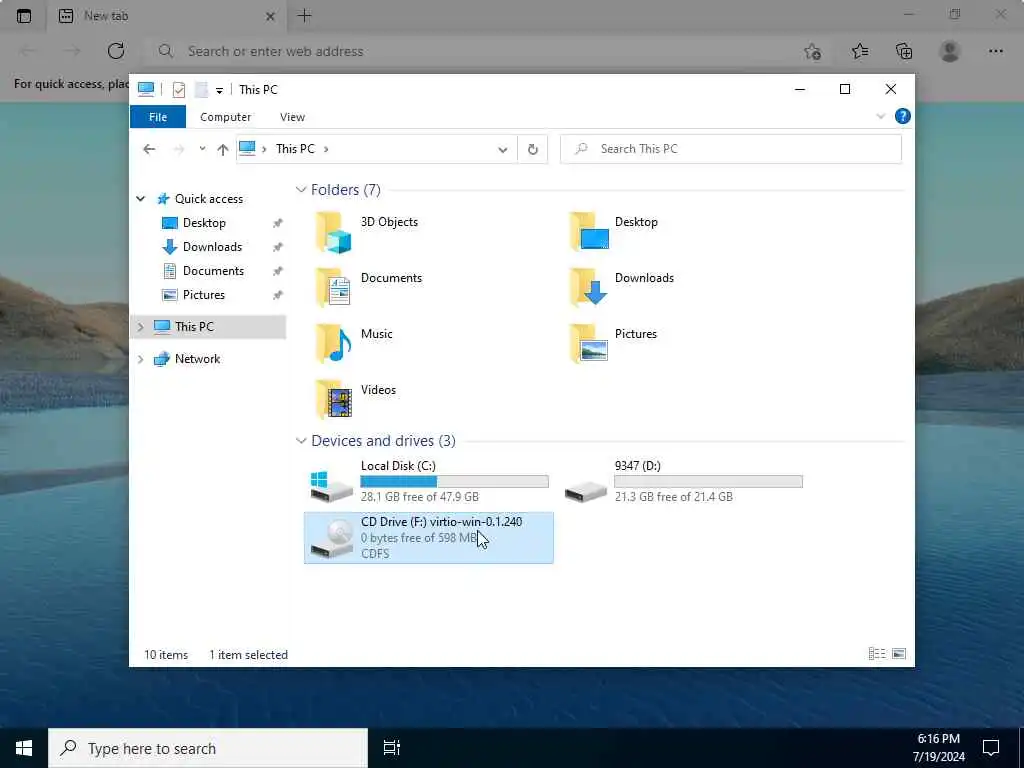The width and height of the screenshot is (1024, 768).
Task: Open the Documents folder in Folders section
Action: (334, 288)
